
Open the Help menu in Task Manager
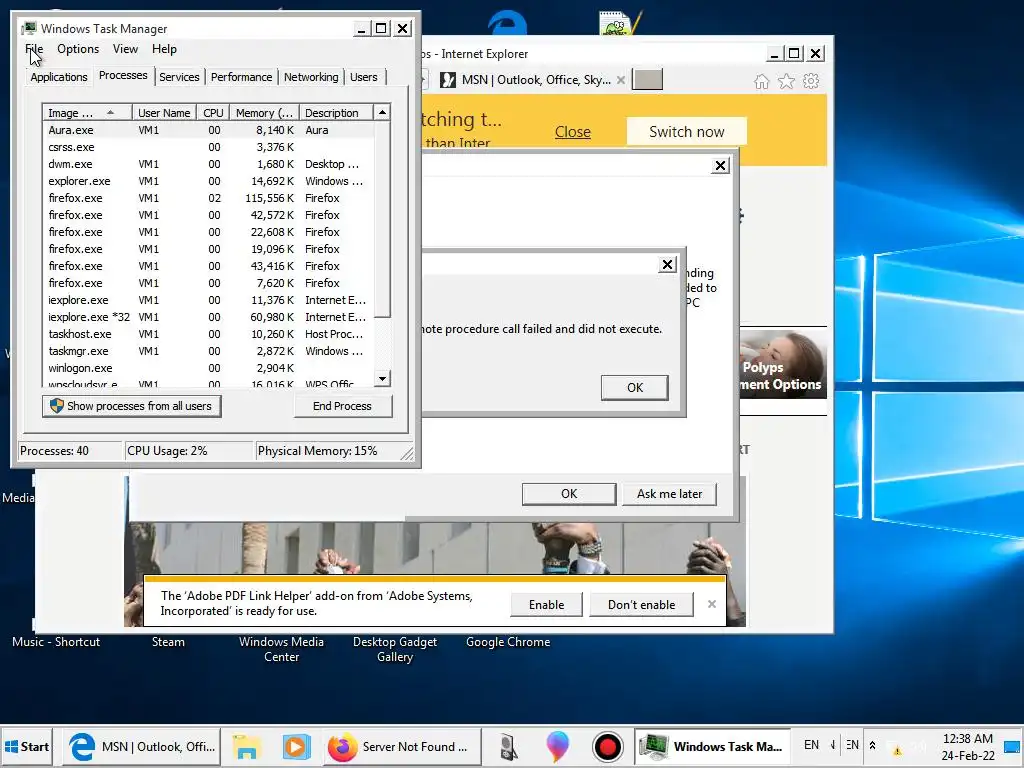[x=164, y=49]
